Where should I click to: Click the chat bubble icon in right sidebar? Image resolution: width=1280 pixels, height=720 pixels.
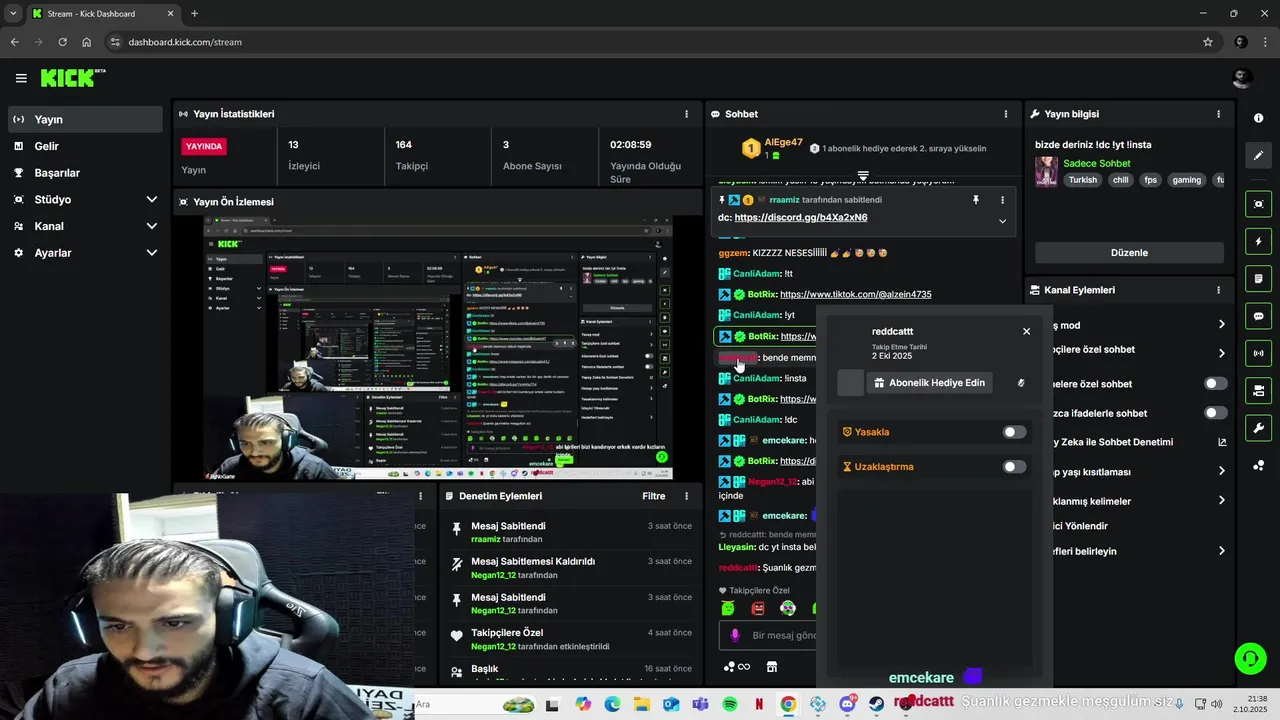[x=1258, y=316]
